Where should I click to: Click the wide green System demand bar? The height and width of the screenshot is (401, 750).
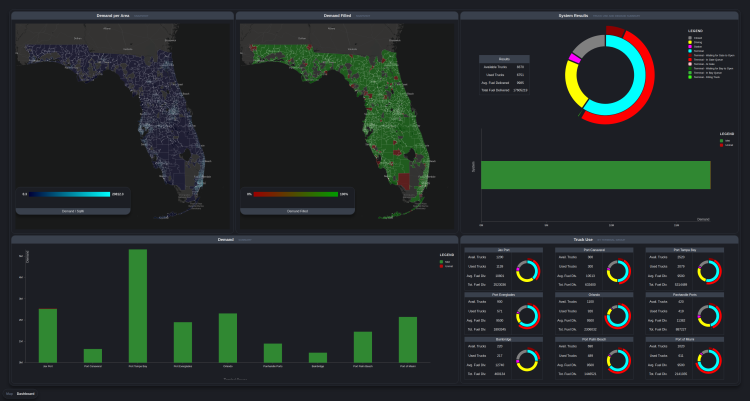(596, 175)
